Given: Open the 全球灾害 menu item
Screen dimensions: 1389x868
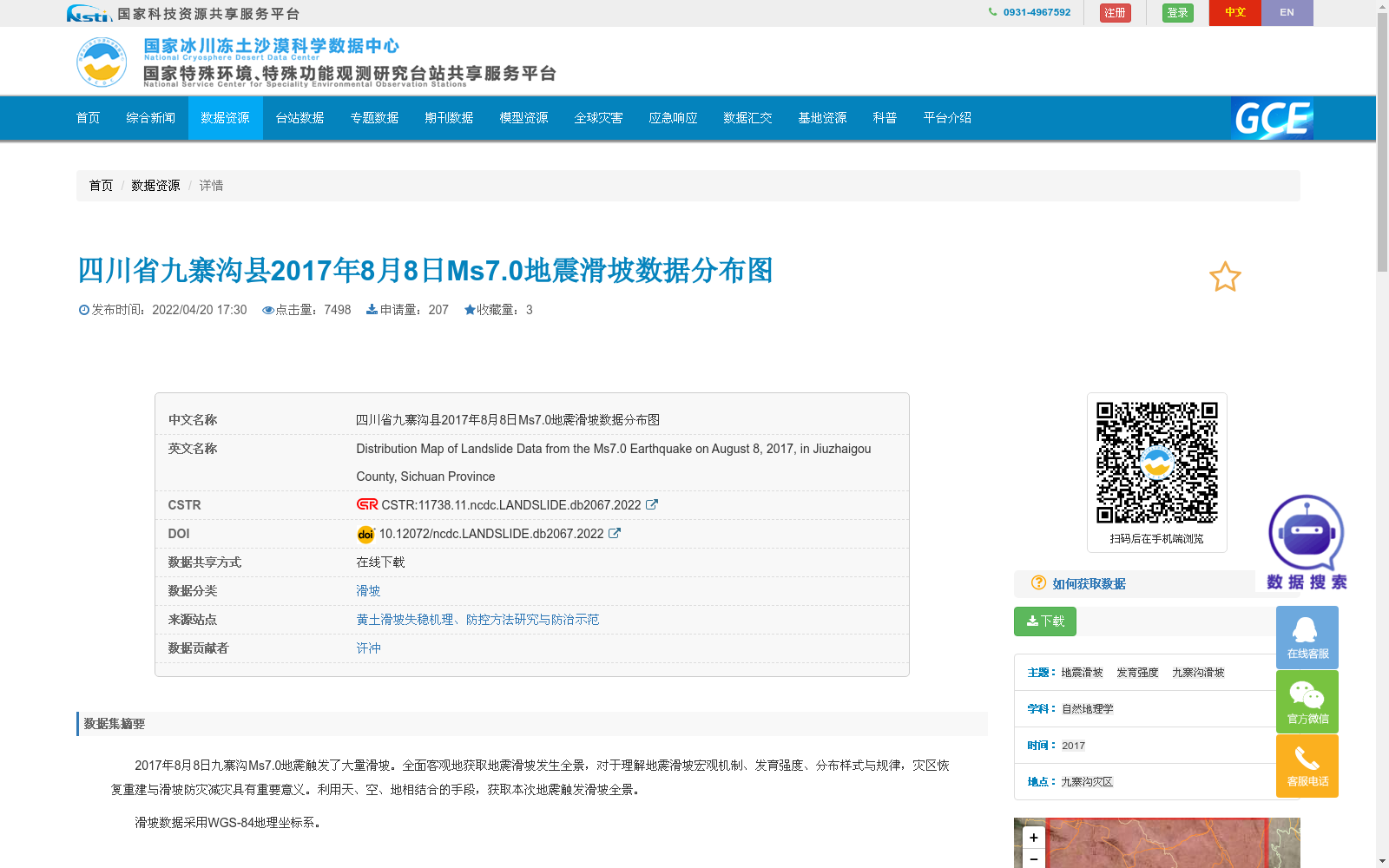Looking at the screenshot, I should [599, 118].
